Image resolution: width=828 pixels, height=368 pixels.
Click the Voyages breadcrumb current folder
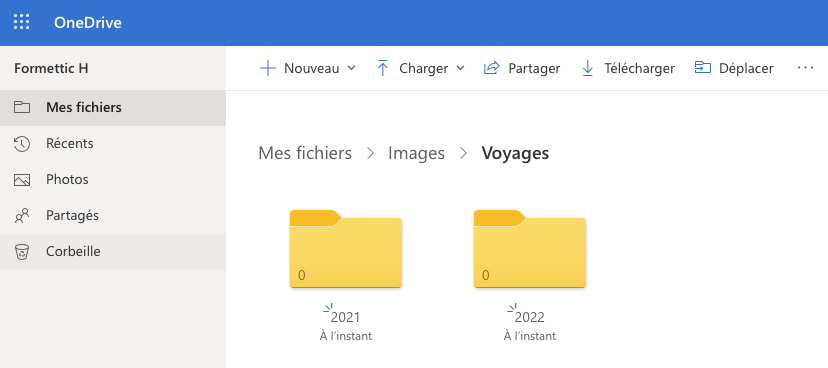click(x=515, y=153)
